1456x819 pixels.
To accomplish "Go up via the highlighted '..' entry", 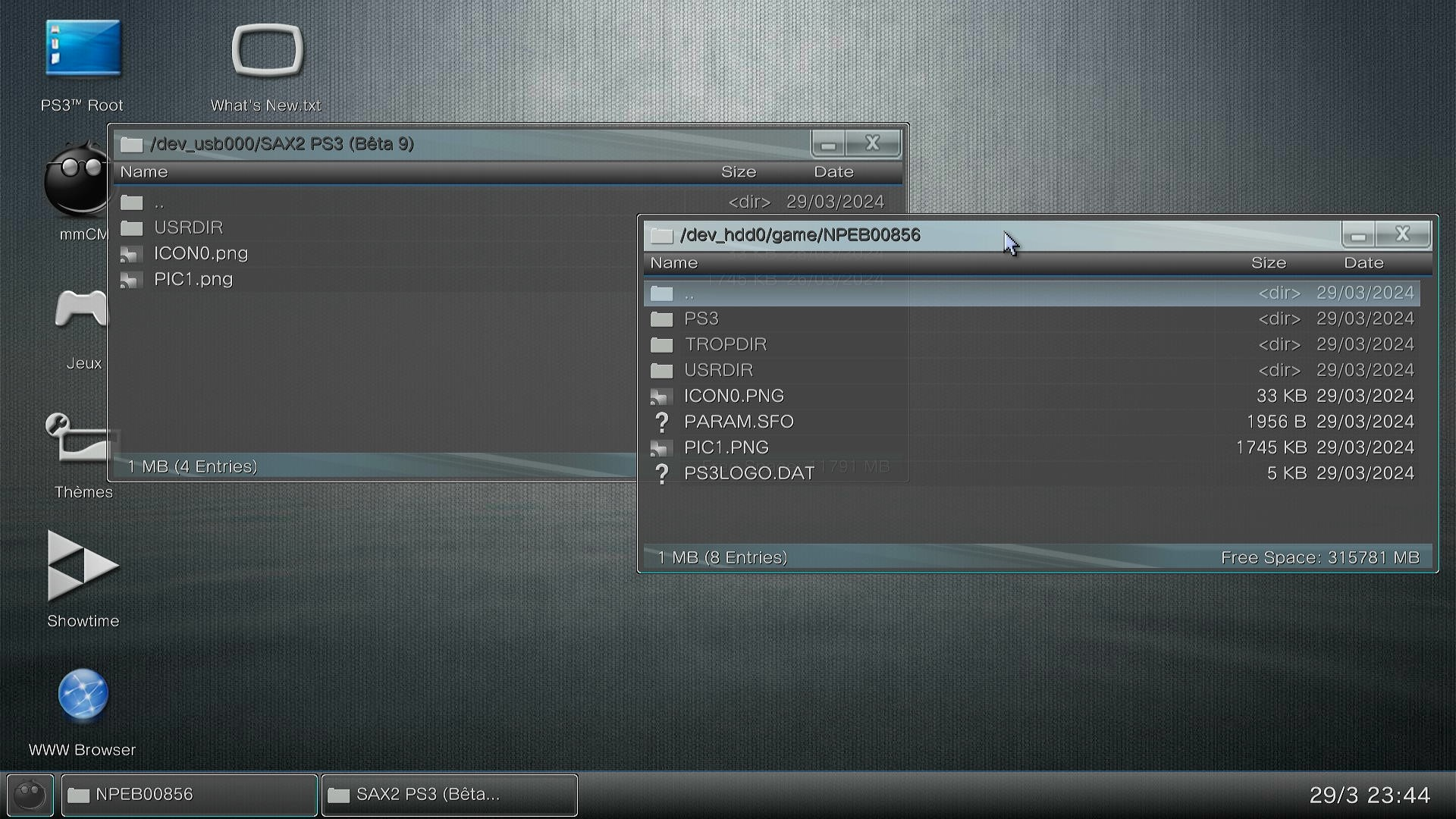I will 689,293.
